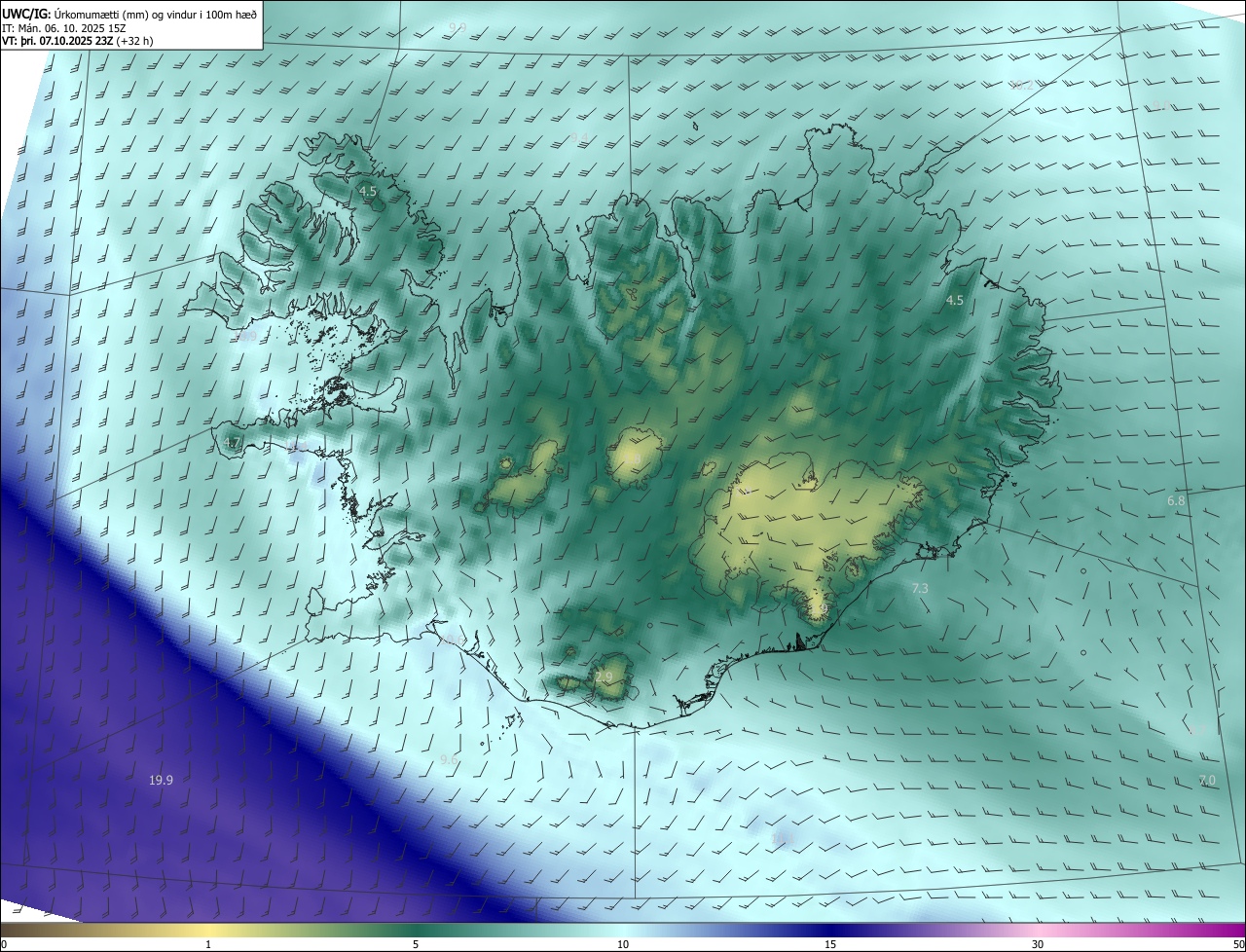1246x952 pixels.
Task: Click the '0' tick on the colour scale
Action: pyautogui.click(x=4, y=945)
